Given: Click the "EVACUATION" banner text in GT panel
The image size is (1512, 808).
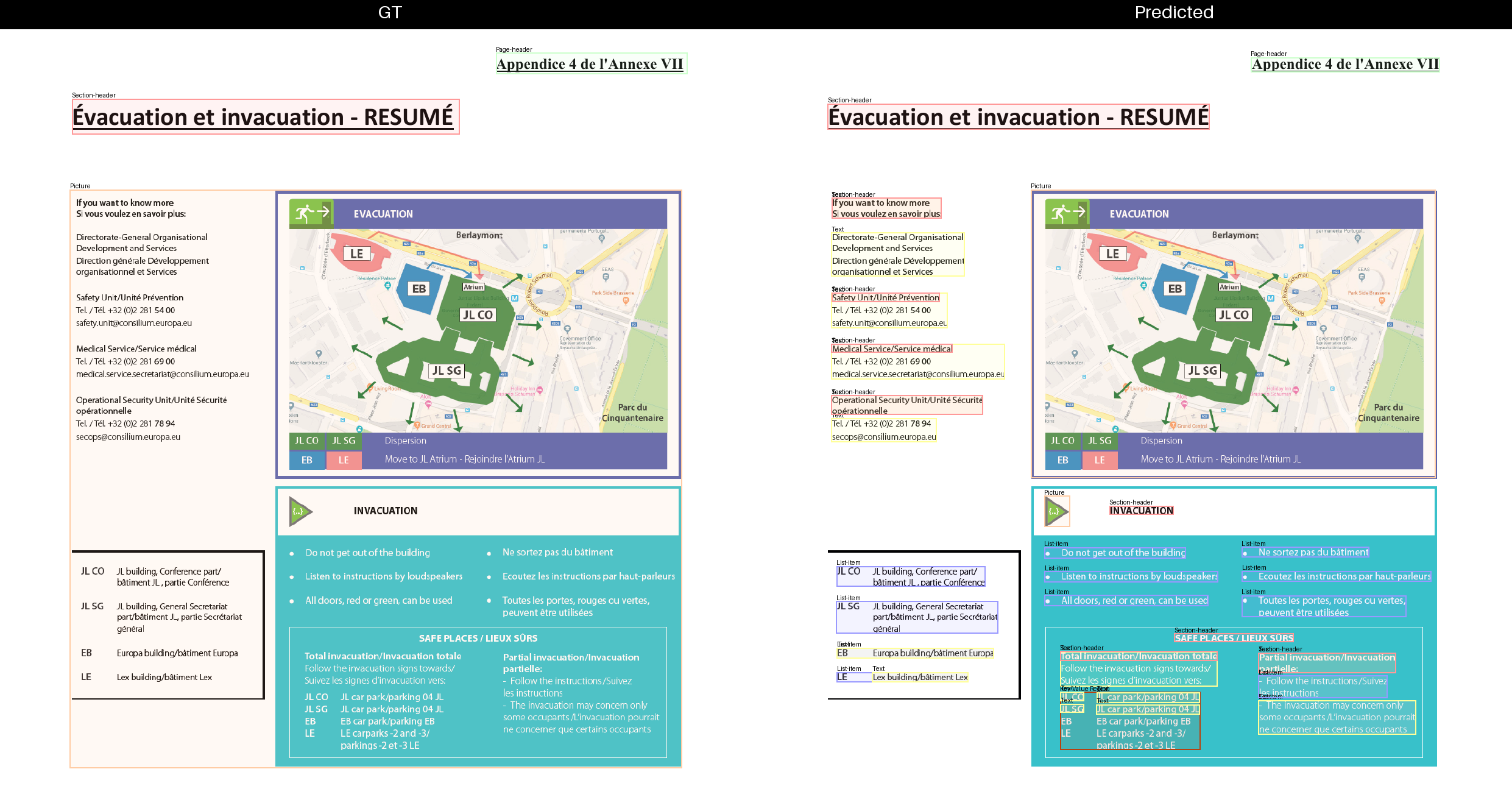Looking at the screenshot, I should (383, 214).
